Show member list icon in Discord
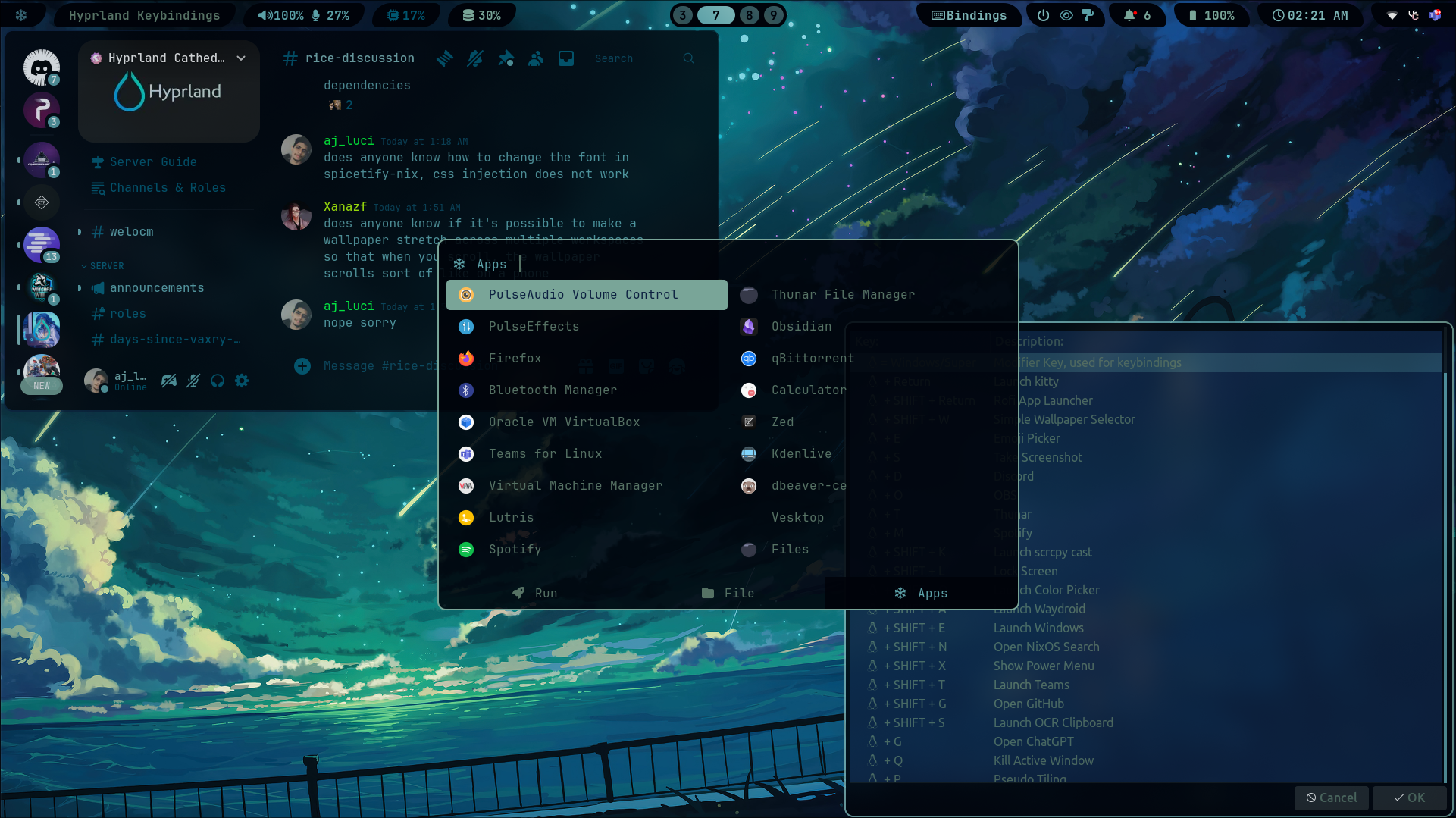This screenshot has width=1456, height=818. [536, 58]
